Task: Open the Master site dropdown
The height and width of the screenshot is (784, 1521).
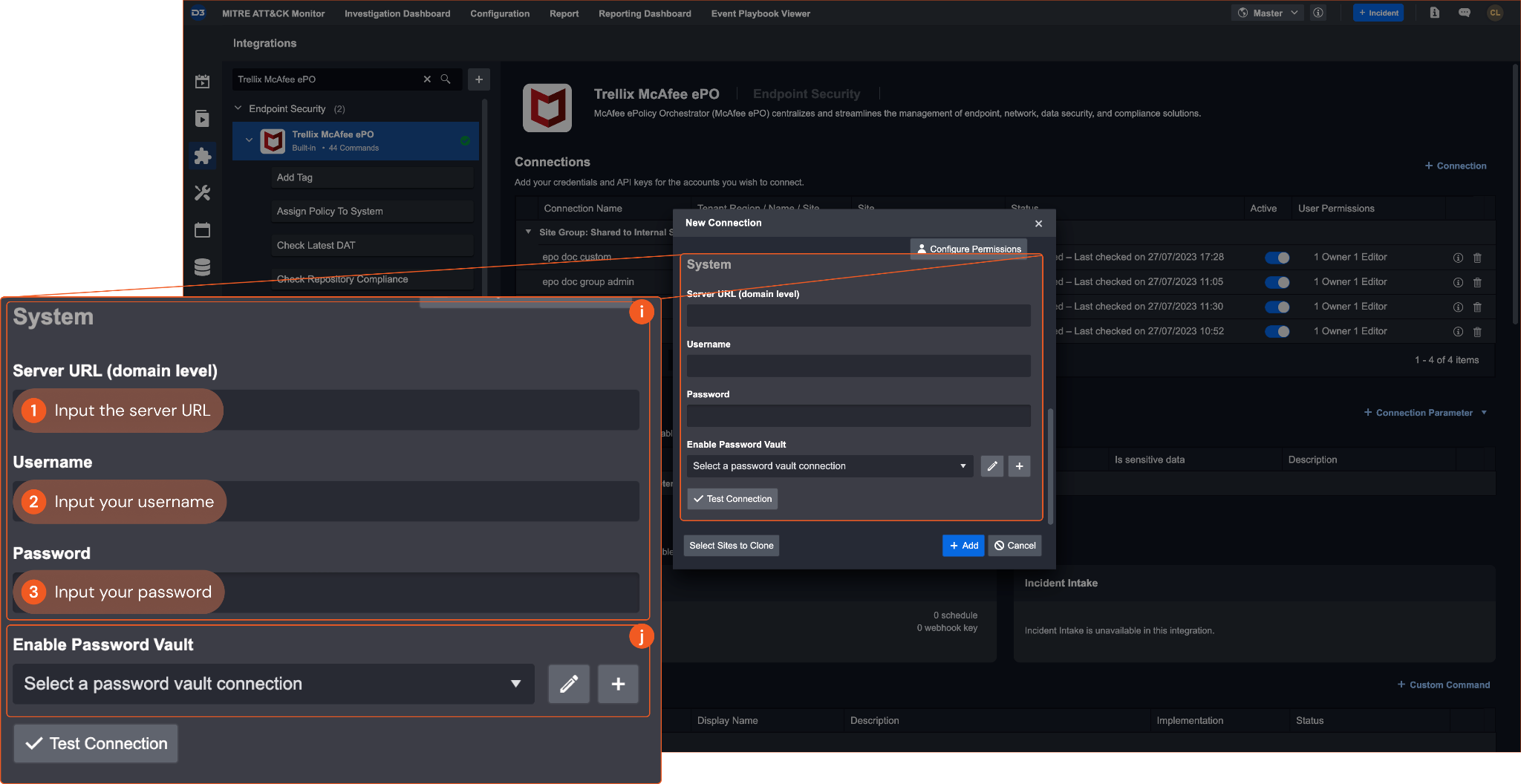Action: tap(1268, 13)
